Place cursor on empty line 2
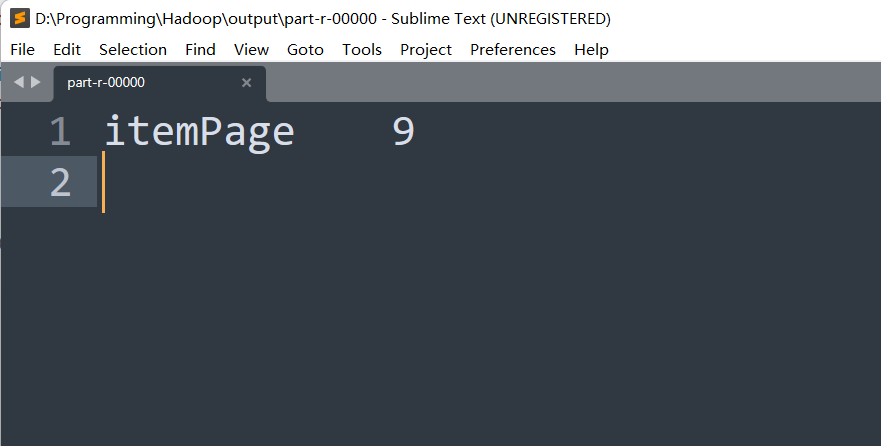The width and height of the screenshot is (881, 446). click(x=300, y=182)
